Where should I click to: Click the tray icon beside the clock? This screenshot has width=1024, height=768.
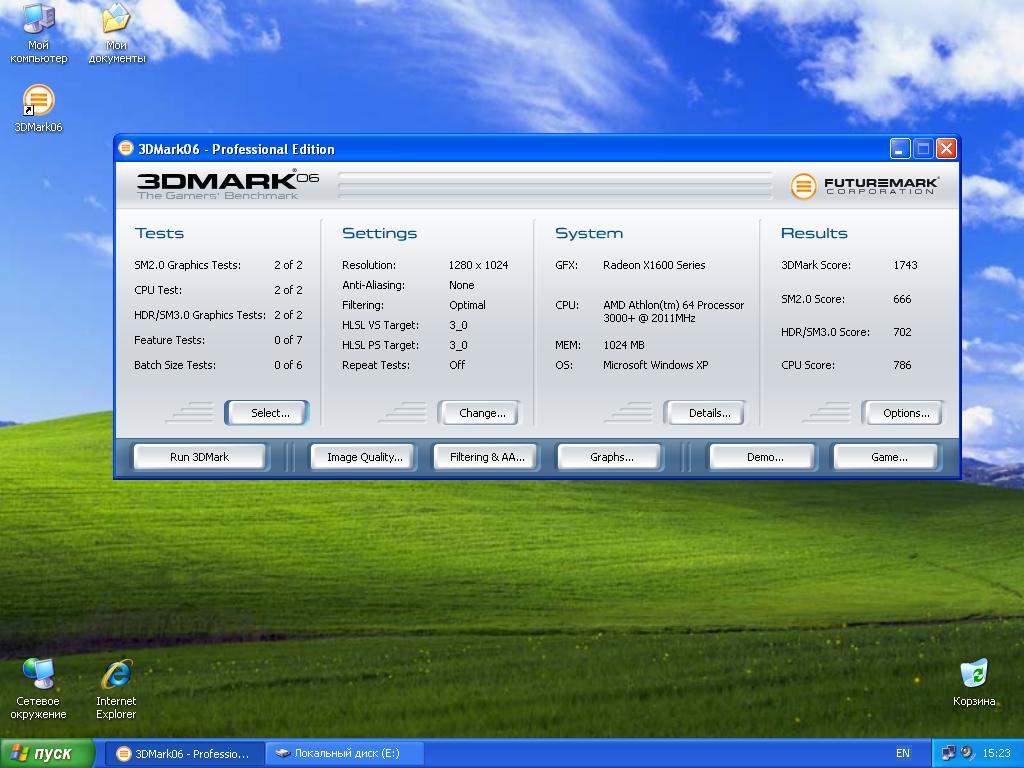[x=967, y=753]
